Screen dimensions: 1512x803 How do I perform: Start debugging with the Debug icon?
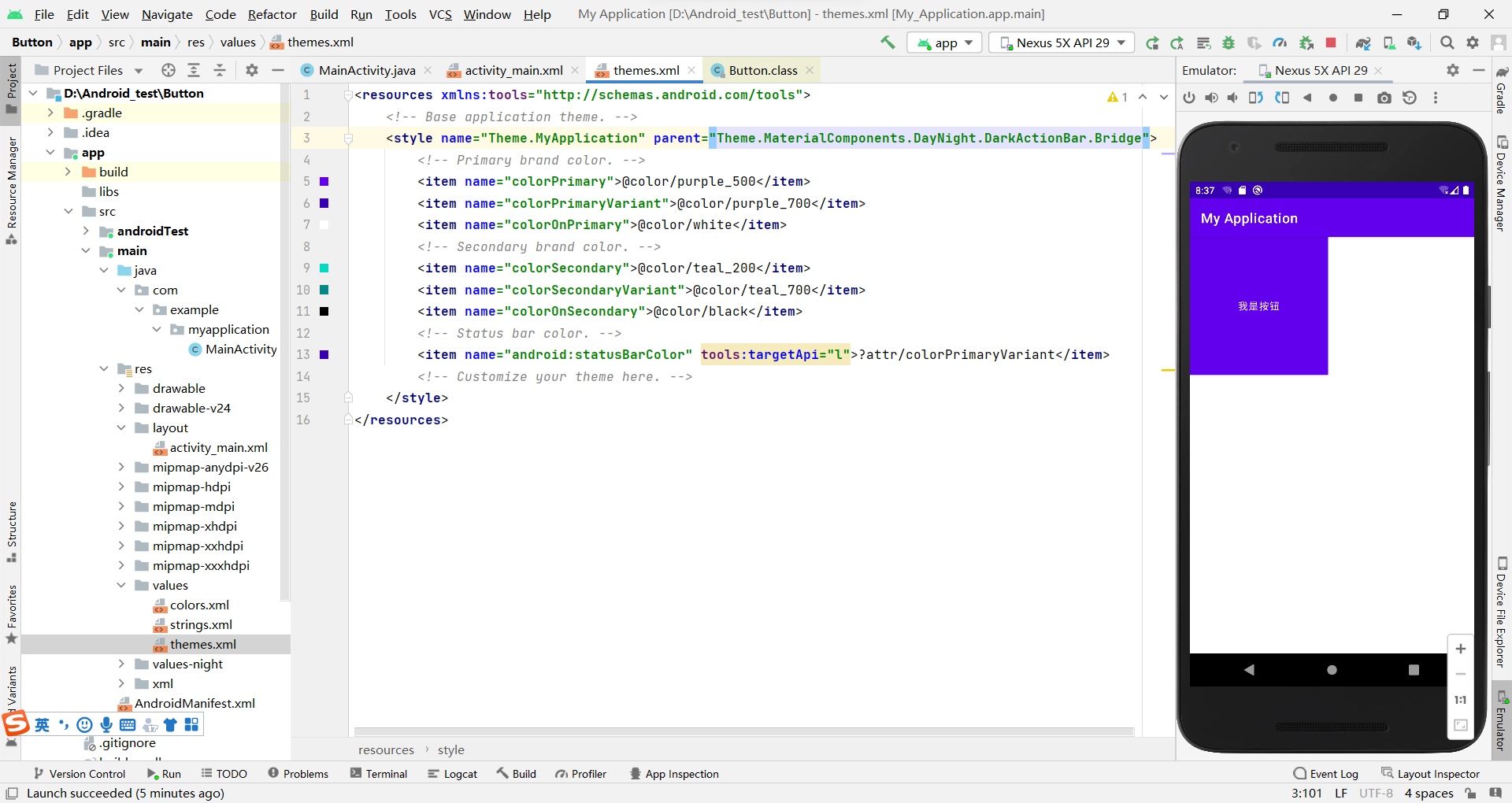[x=1229, y=43]
